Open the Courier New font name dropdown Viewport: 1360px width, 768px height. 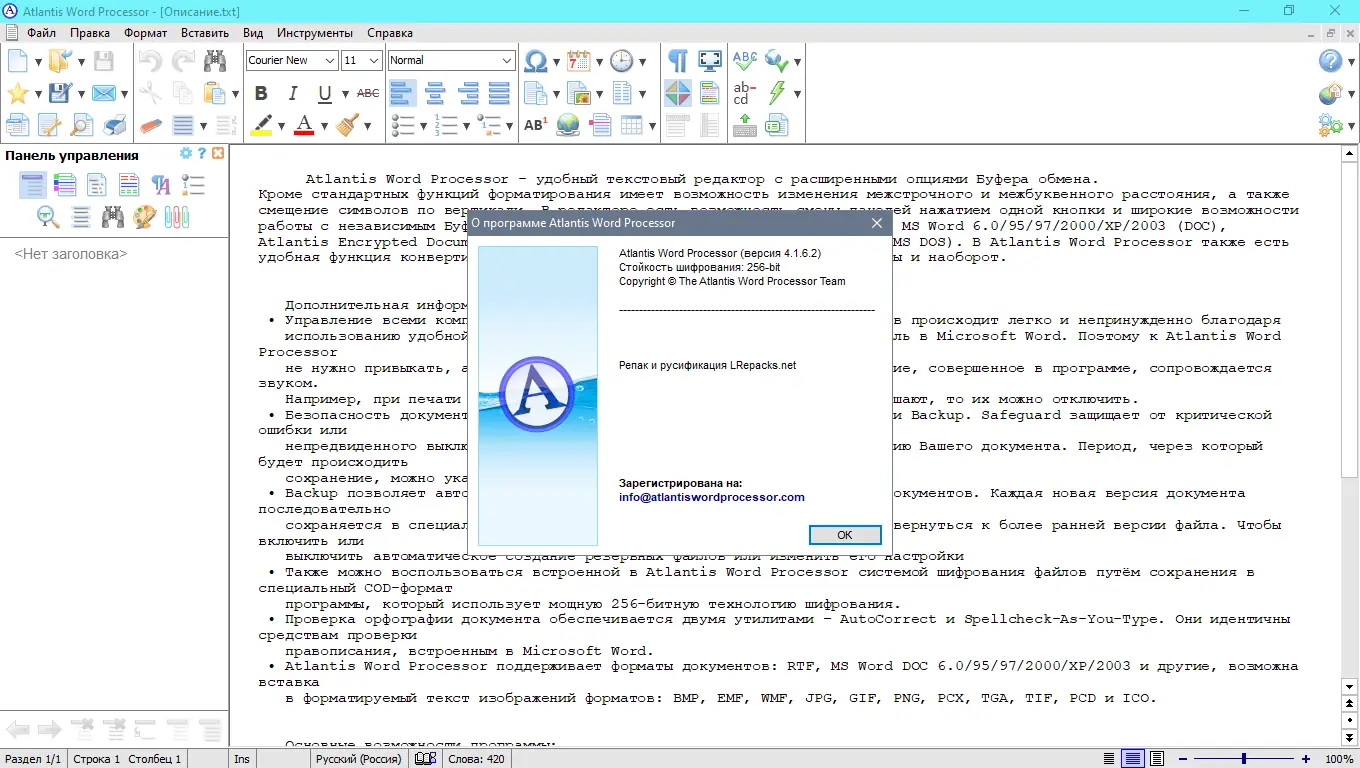[x=329, y=61]
